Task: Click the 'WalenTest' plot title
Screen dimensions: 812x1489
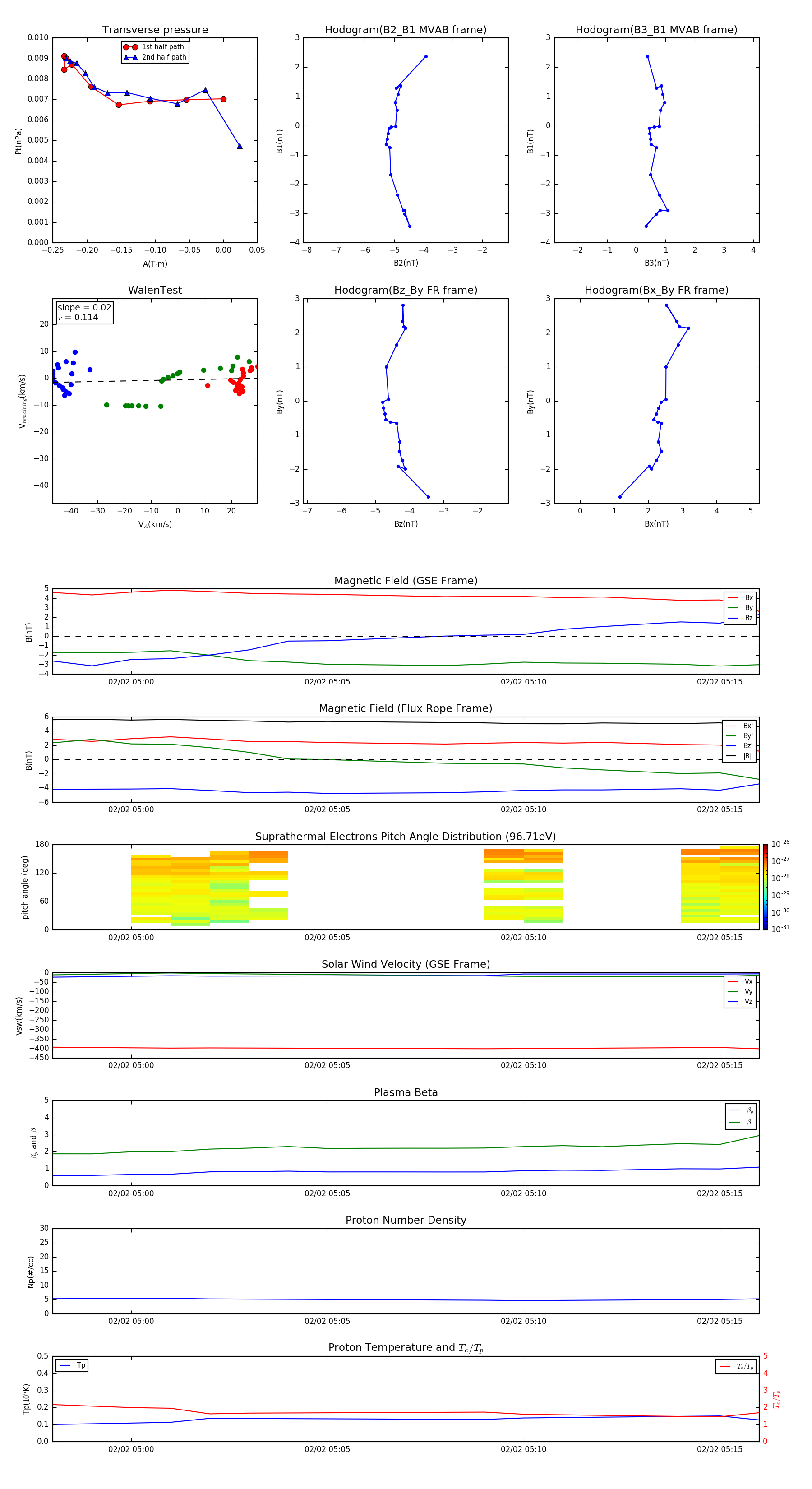Action: click(155, 290)
